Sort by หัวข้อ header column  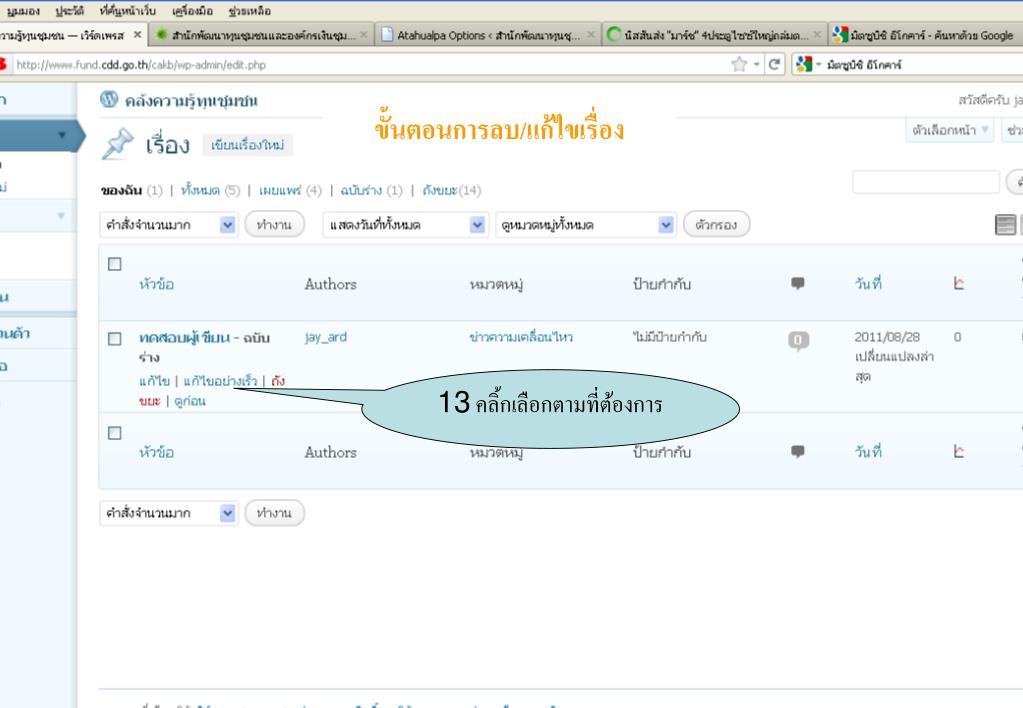157,284
